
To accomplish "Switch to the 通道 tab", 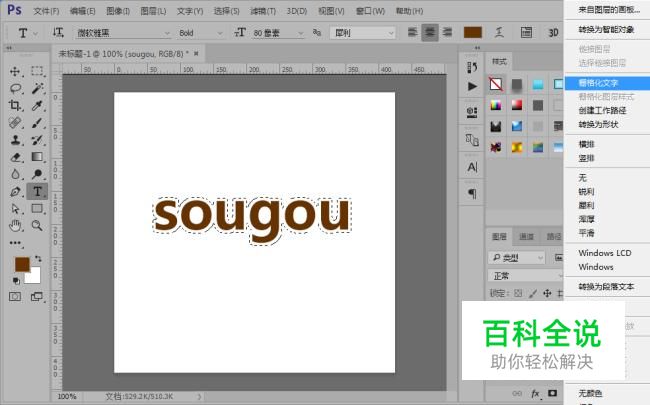I will [x=526, y=237].
